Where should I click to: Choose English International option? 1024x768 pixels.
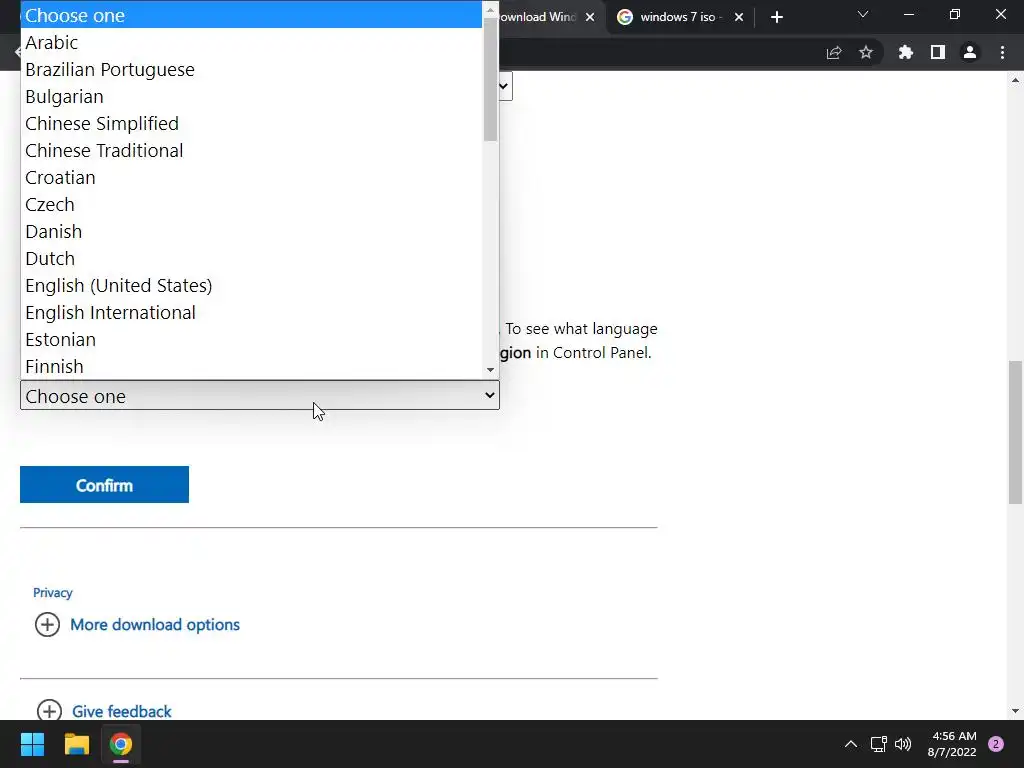[x=251, y=312]
